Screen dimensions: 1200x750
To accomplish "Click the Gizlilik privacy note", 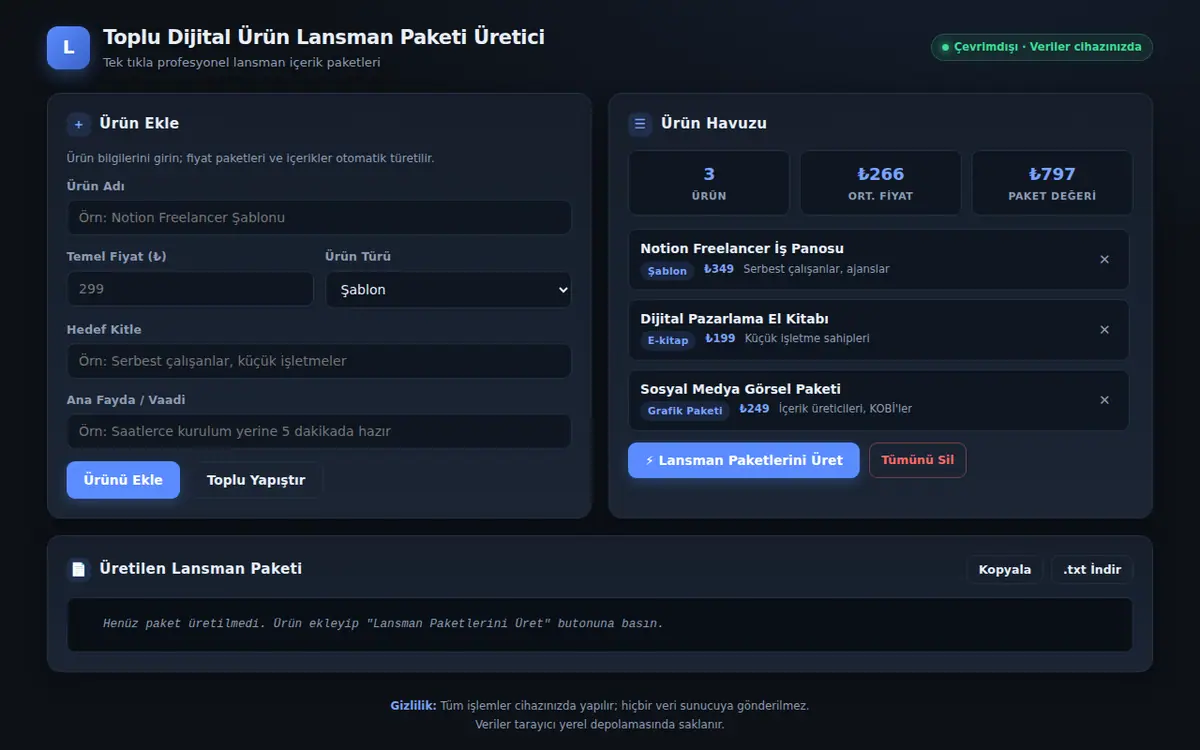I will (x=600, y=715).
